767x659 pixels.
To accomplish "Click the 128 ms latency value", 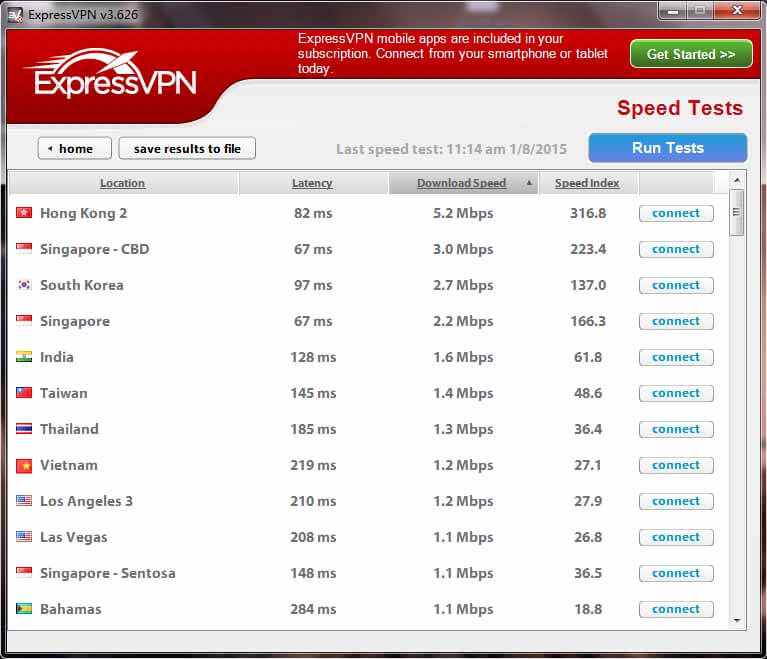I will click(313, 357).
